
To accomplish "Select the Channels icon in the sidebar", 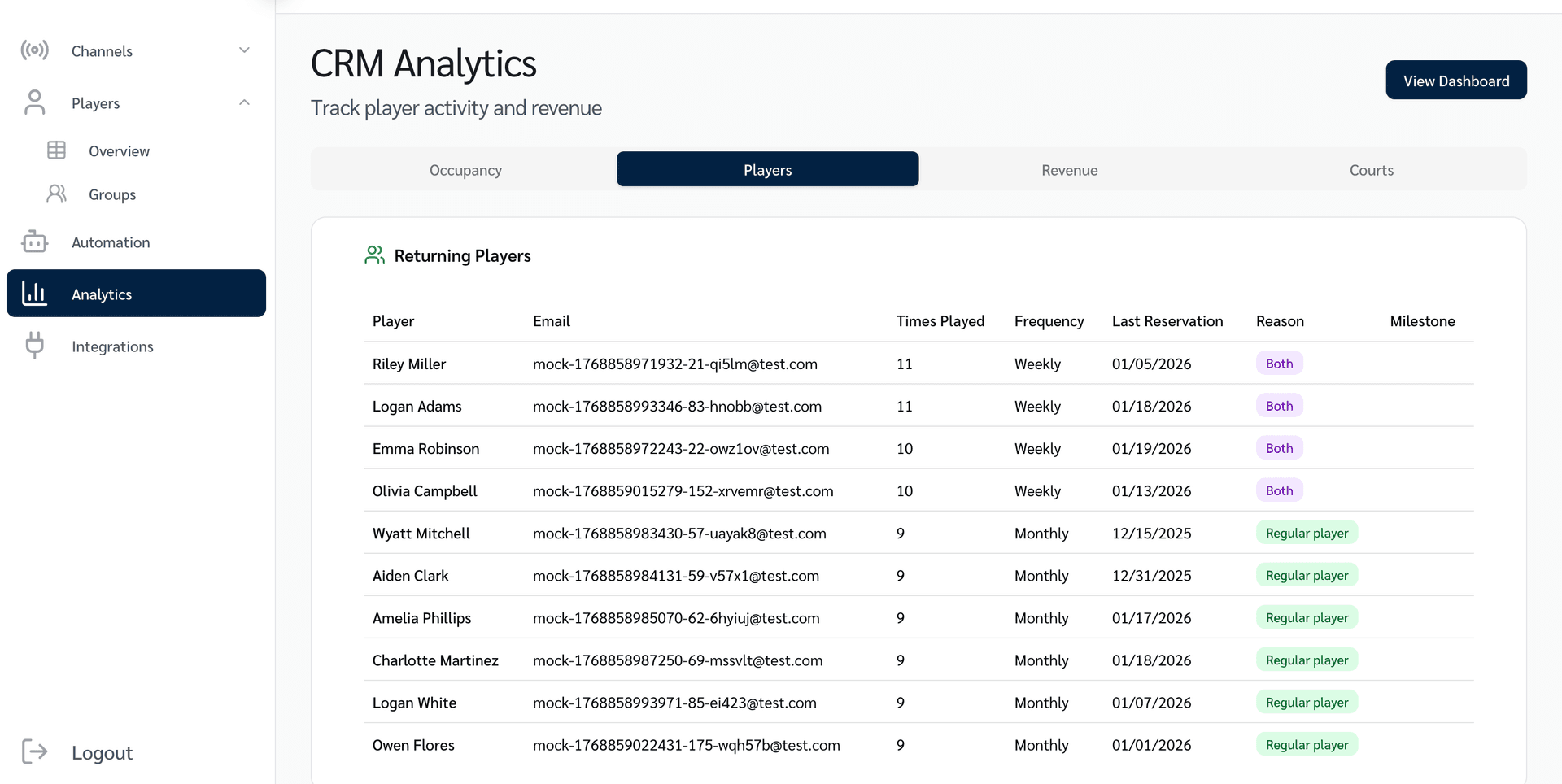I will (34, 50).
